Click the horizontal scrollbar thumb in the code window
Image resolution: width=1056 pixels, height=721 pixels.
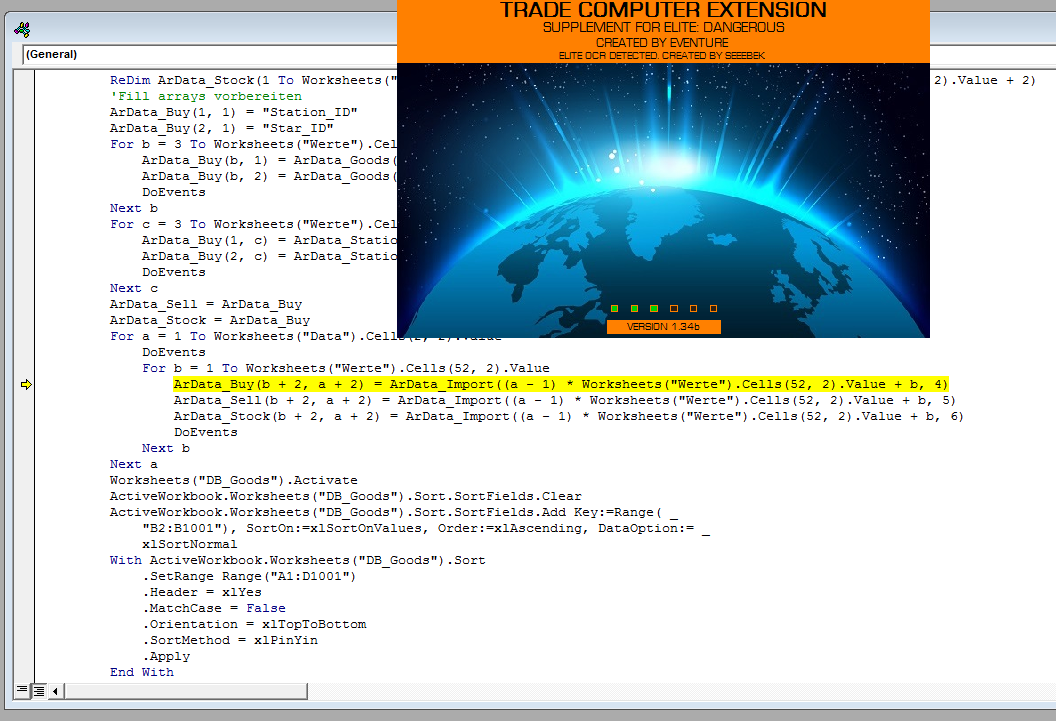186,691
